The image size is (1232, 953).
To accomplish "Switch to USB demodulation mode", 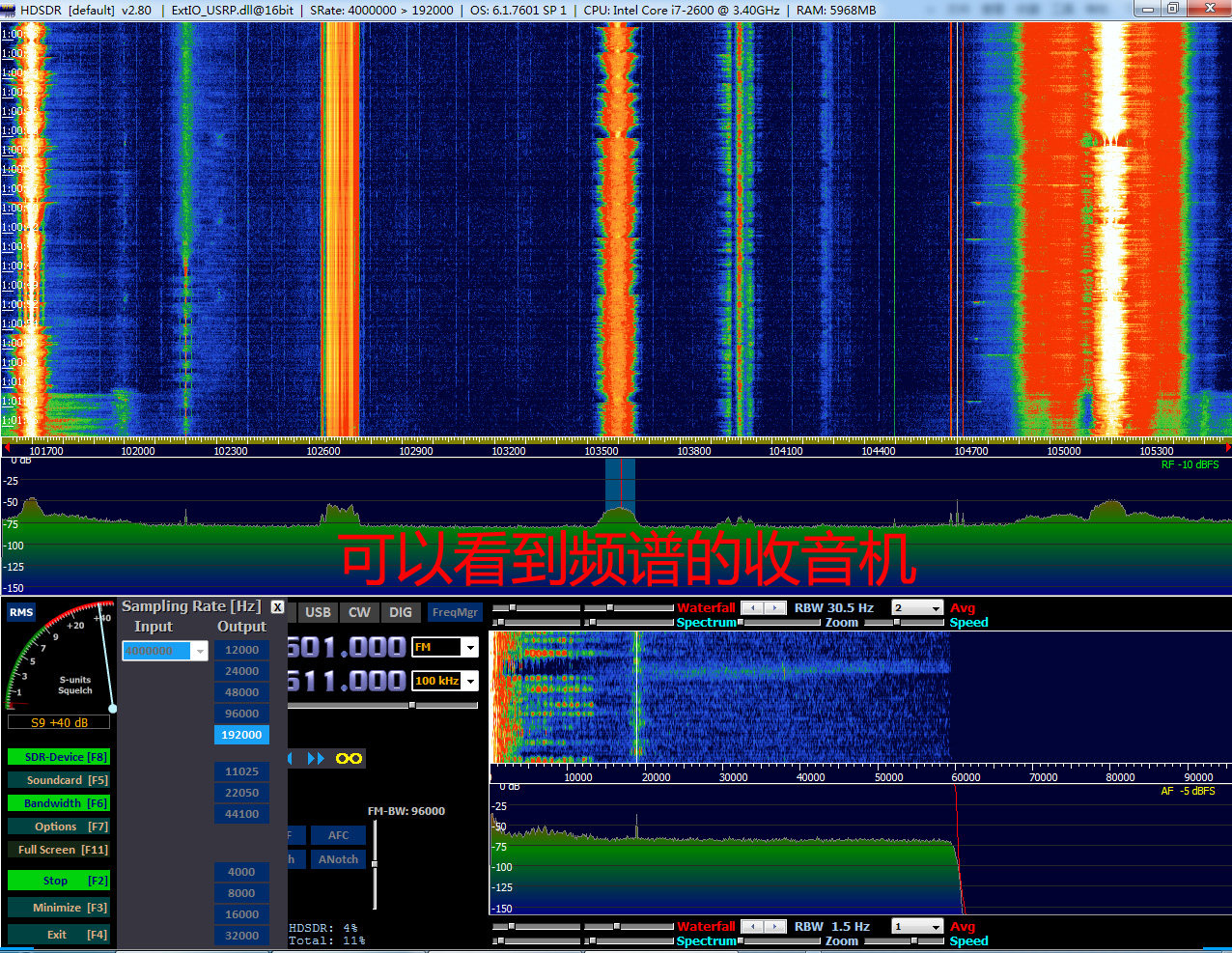I will click(x=318, y=612).
